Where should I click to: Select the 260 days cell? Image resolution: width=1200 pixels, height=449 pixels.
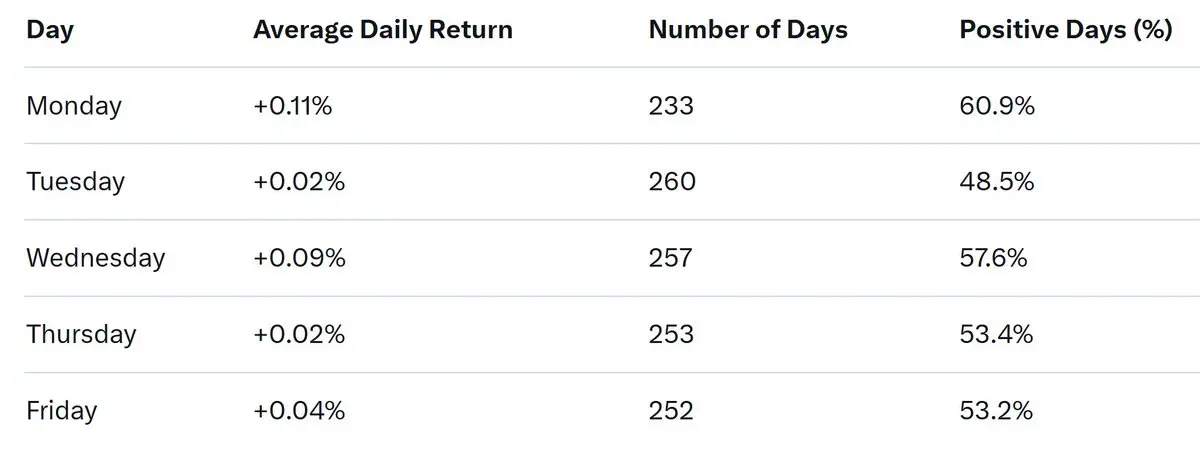pos(672,182)
